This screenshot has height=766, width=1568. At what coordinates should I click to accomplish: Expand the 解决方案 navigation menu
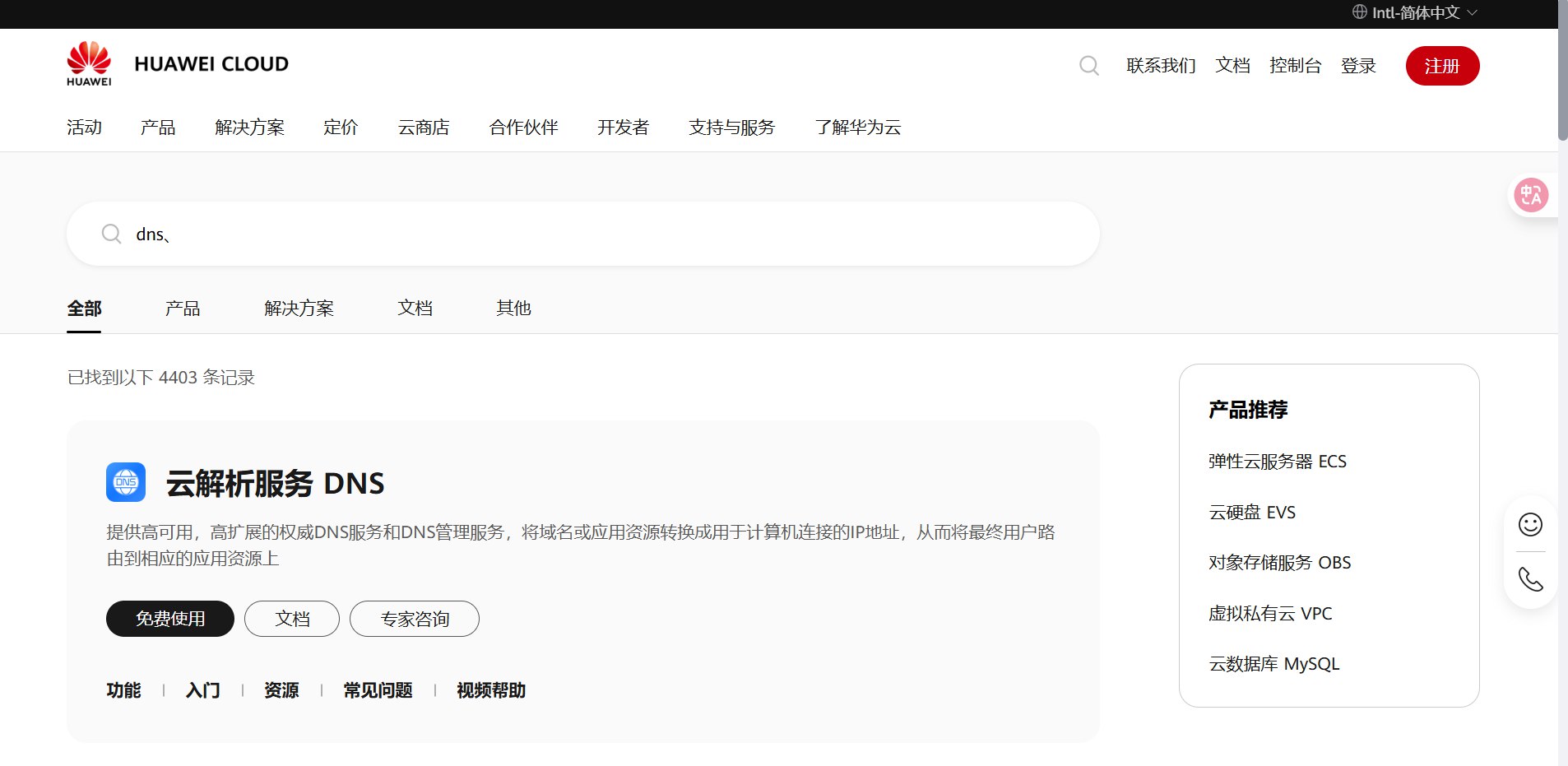(x=249, y=128)
